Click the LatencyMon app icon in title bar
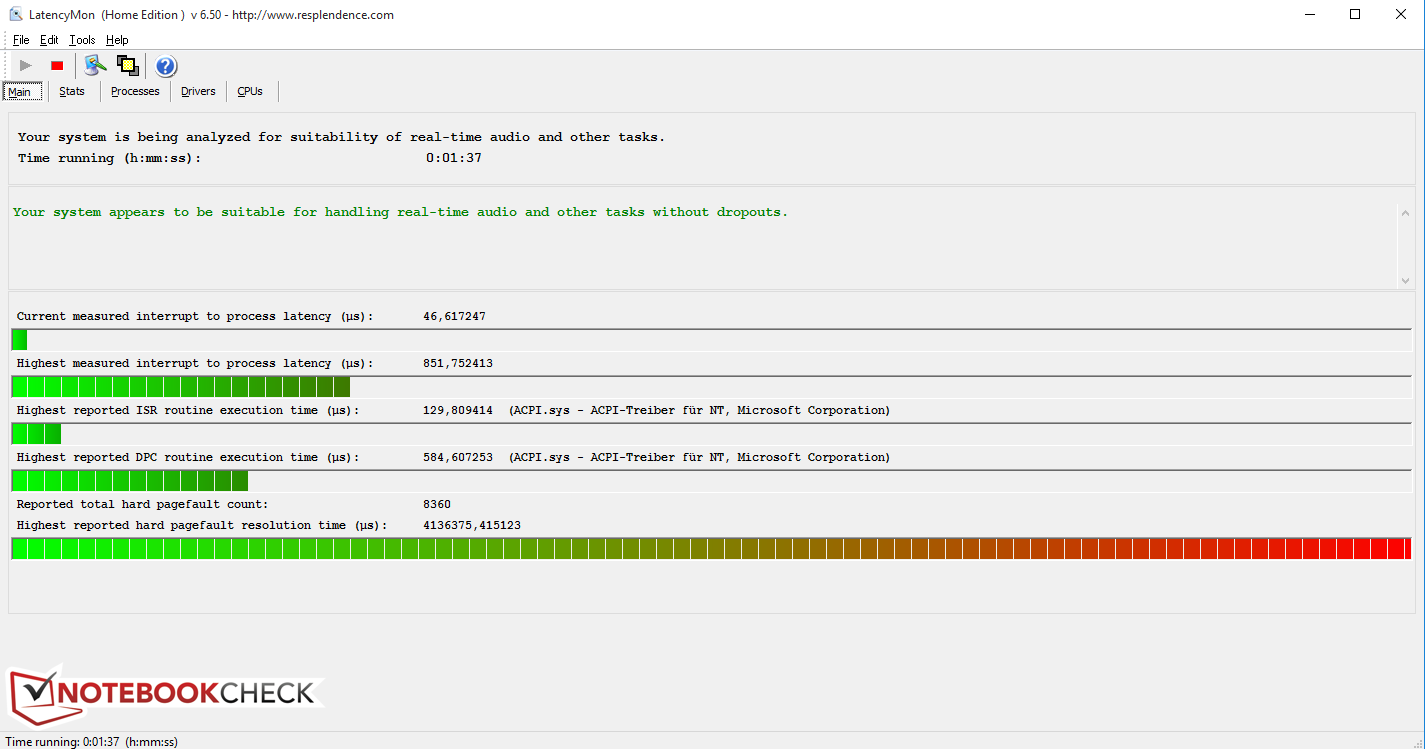Image resolution: width=1425 pixels, height=749 pixels. point(16,15)
